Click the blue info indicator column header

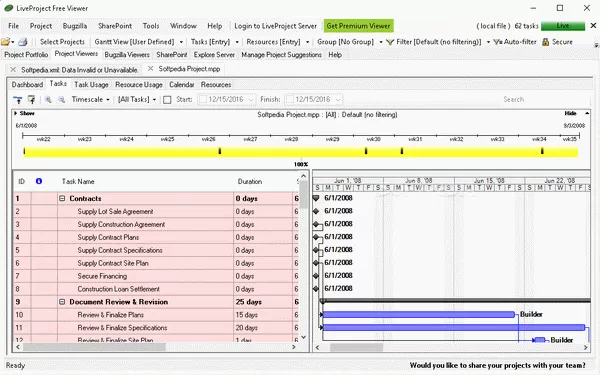(39, 181)
